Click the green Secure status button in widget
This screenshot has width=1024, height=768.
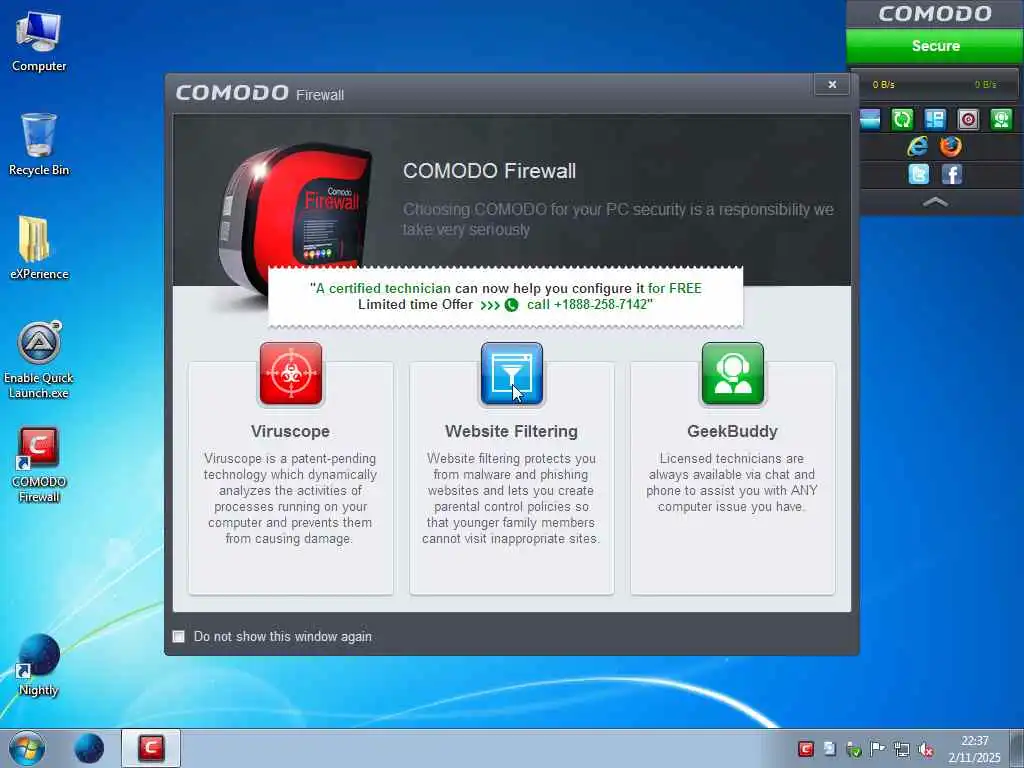tap(935, 46)
